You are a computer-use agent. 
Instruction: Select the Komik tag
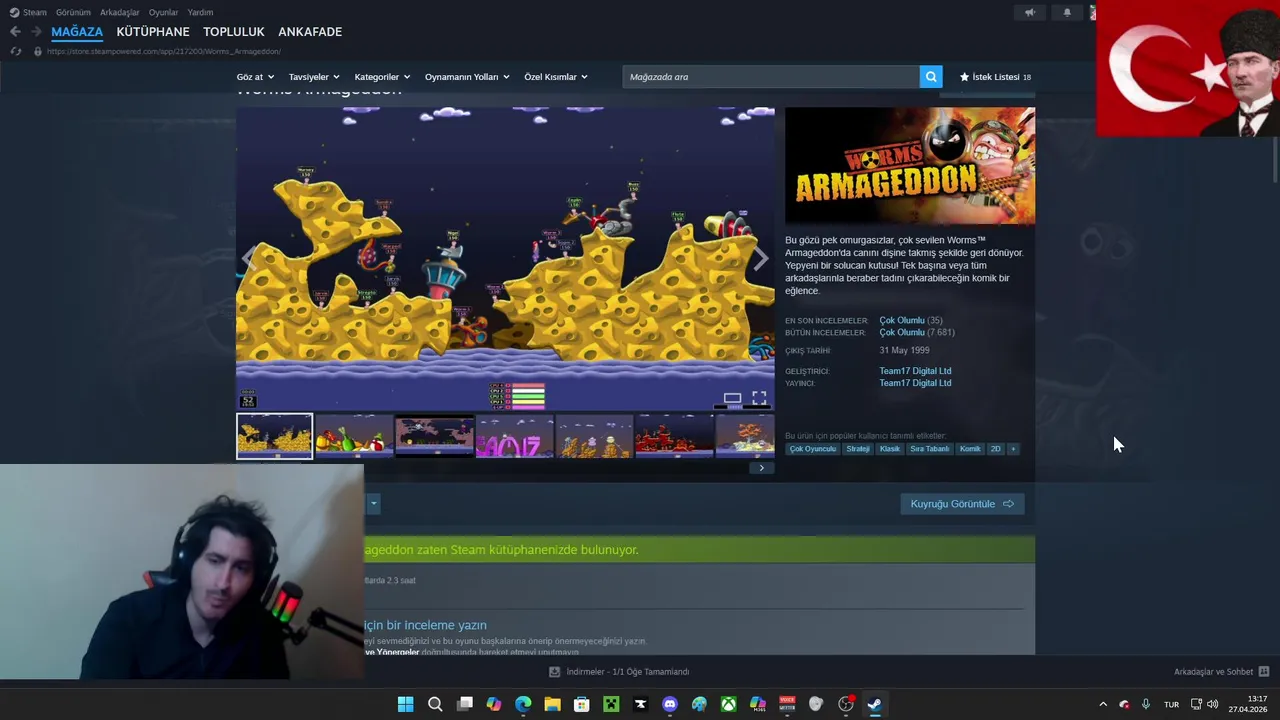click(x=970, y=449)
